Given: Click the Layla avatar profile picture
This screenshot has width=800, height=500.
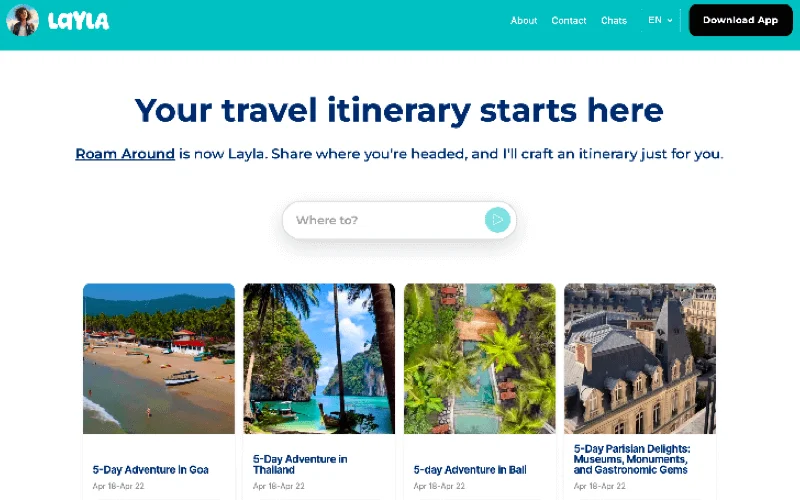Looking at the screenshot, I should [22, 20].
